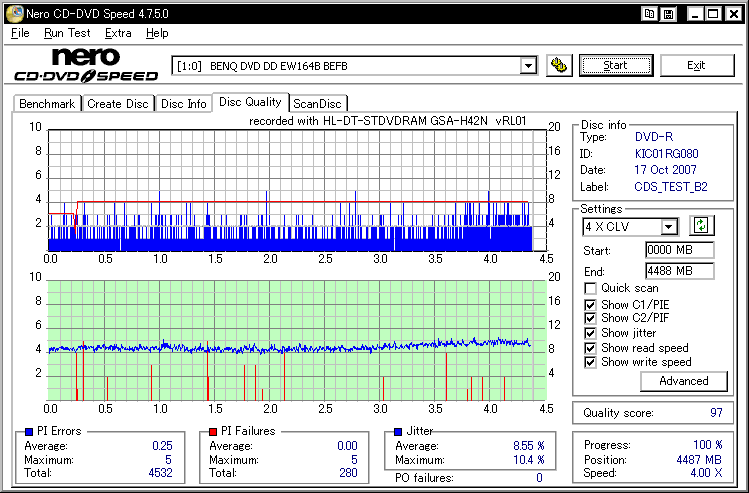Open the Run Test menu
The width and height of the screenshot is (749, 493).
pyautogui.click(x=67, y=33)
